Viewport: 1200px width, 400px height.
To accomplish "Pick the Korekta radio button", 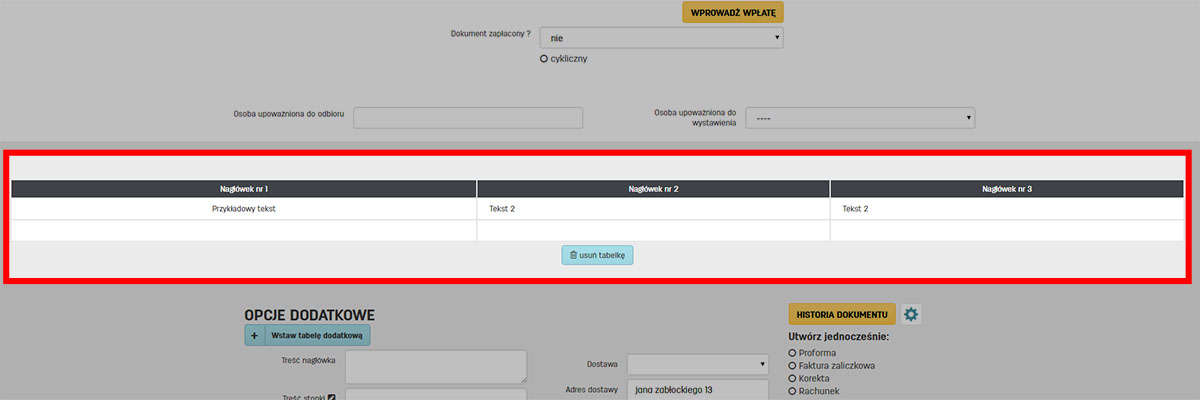I will pos(792,379).
